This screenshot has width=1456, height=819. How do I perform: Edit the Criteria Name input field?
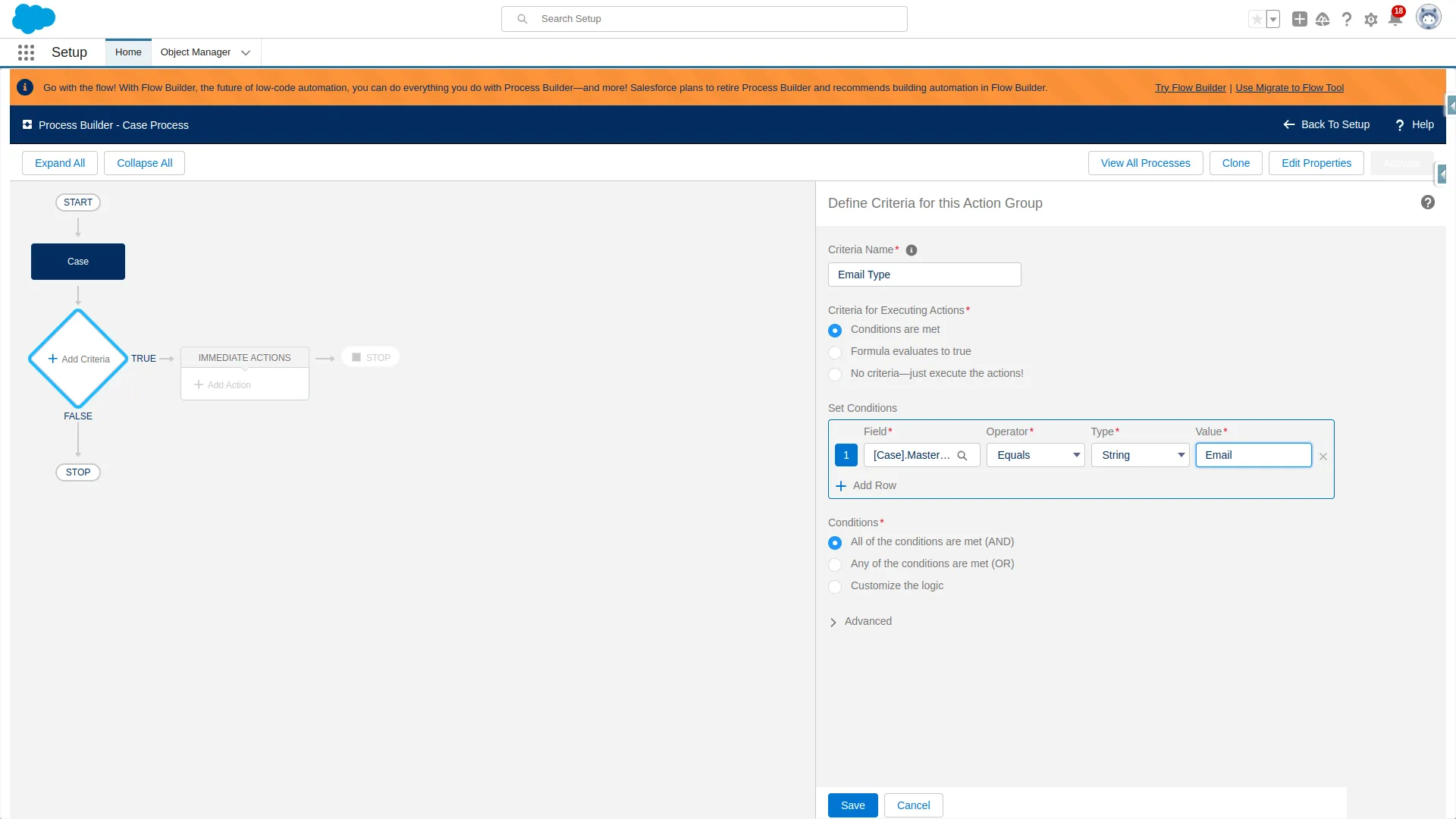point(924,274)
